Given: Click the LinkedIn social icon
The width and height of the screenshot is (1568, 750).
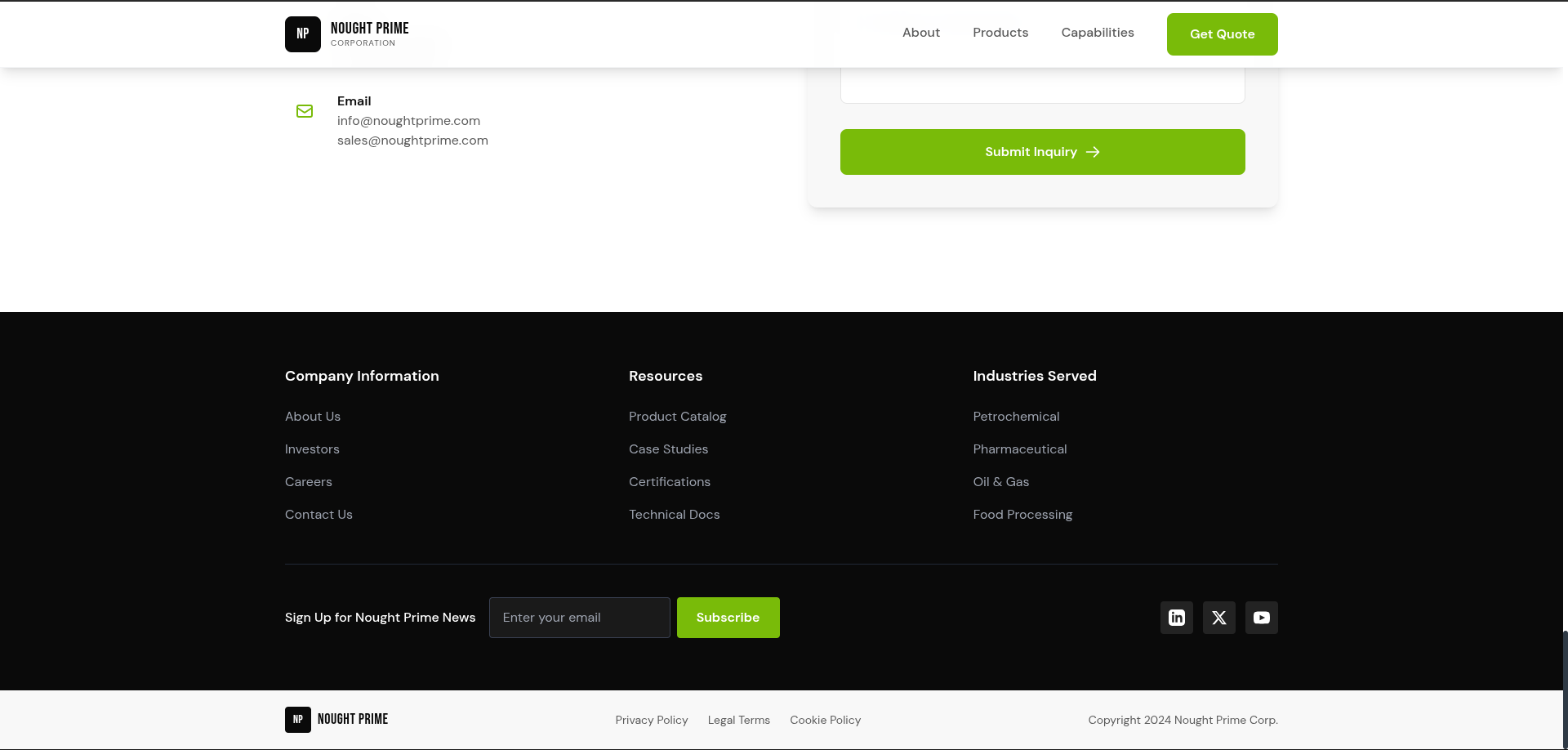Looking at the screenshot, I should click(x=1176, y=618).
